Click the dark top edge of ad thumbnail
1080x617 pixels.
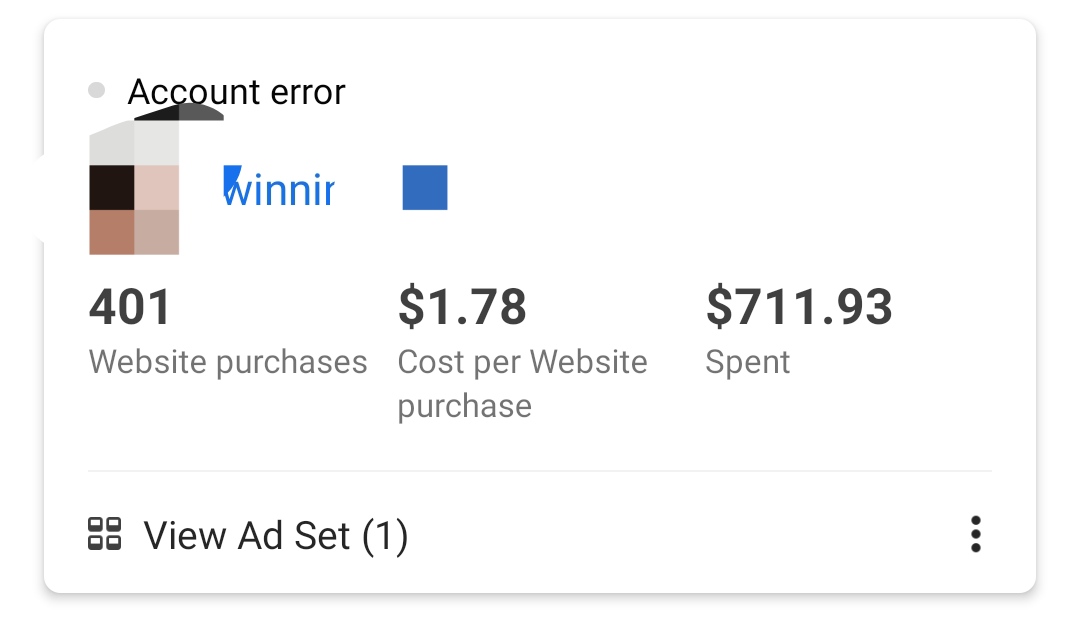pos(178,112)
